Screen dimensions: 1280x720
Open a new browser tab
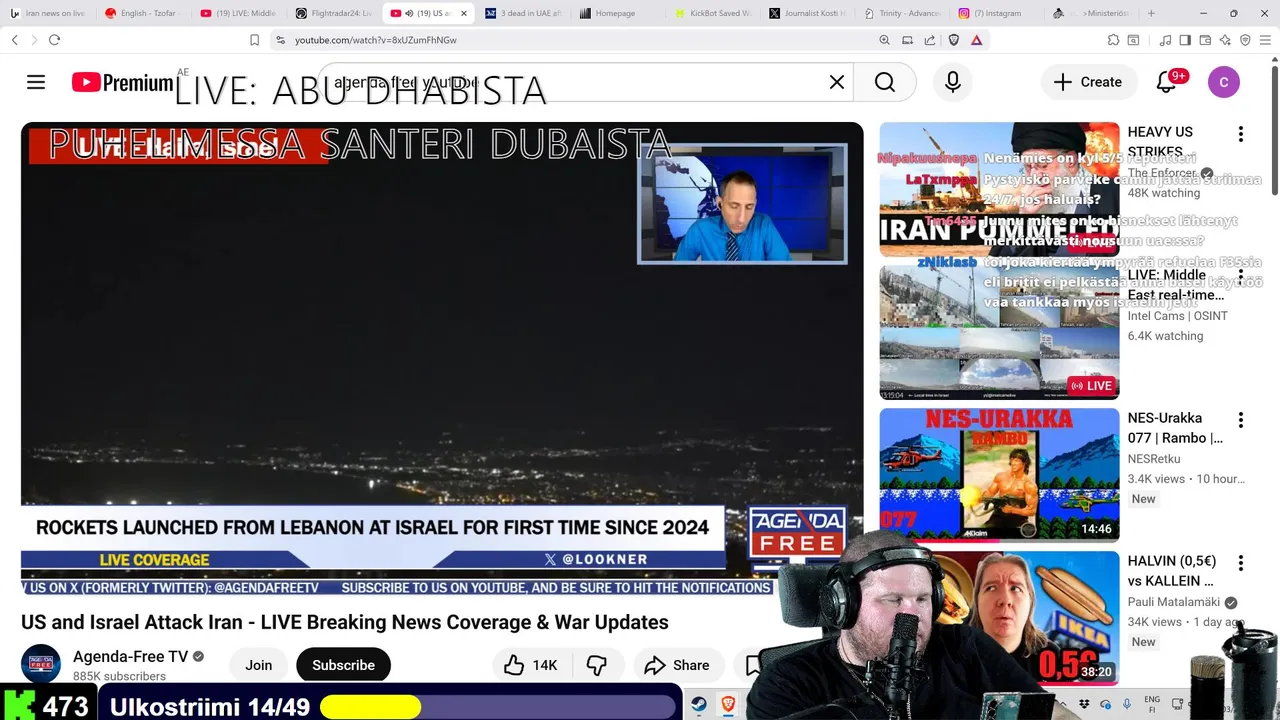[1151, 13]
